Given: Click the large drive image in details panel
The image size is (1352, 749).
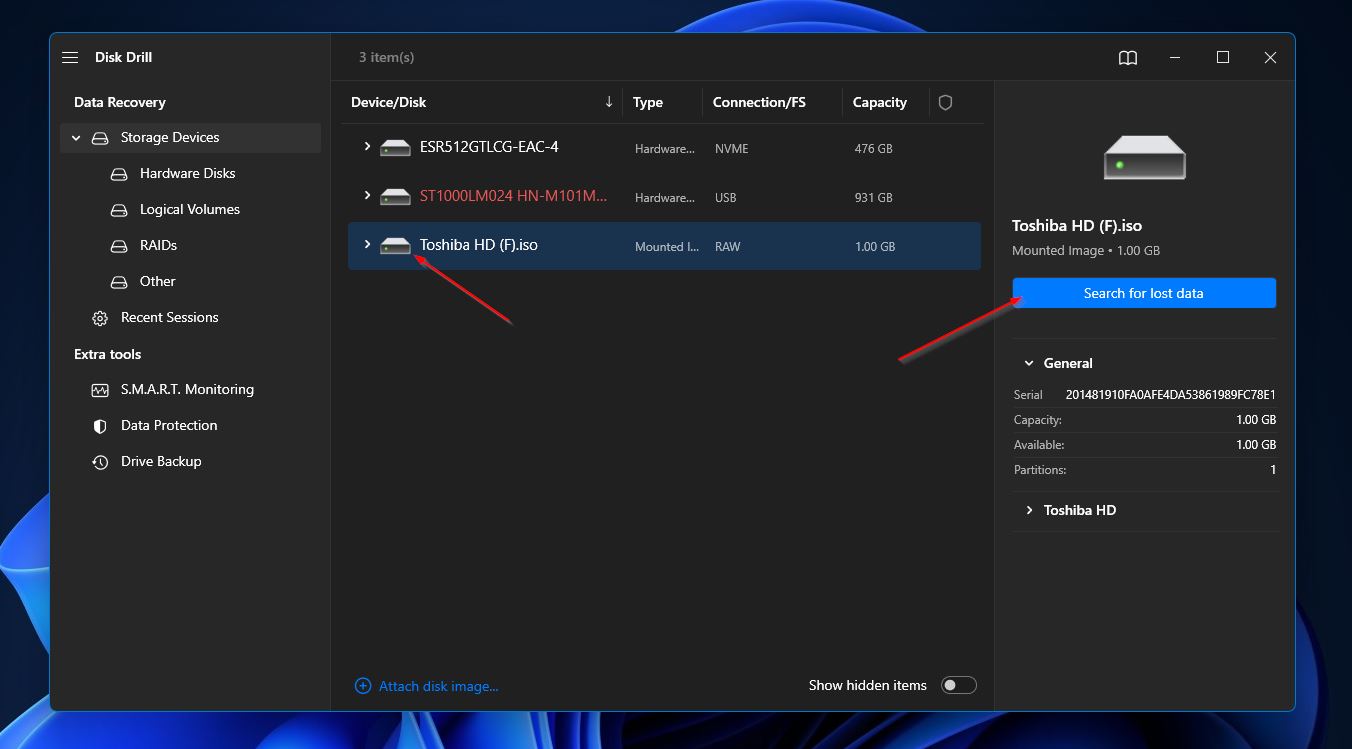Looking at the screenshot, I should (1144, 158).
